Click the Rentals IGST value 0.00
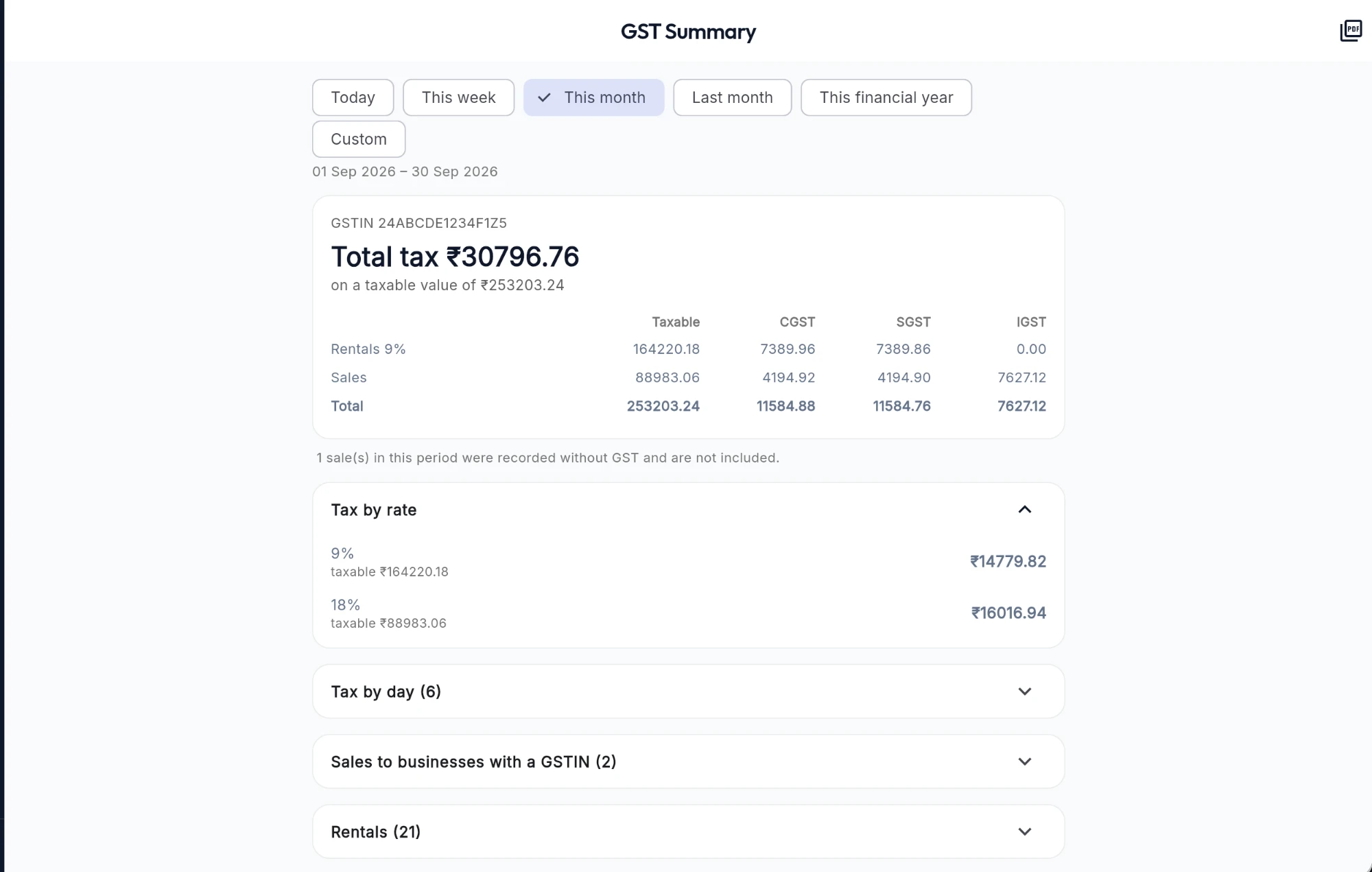1372x872 pixels. [x=1031, y=349]
